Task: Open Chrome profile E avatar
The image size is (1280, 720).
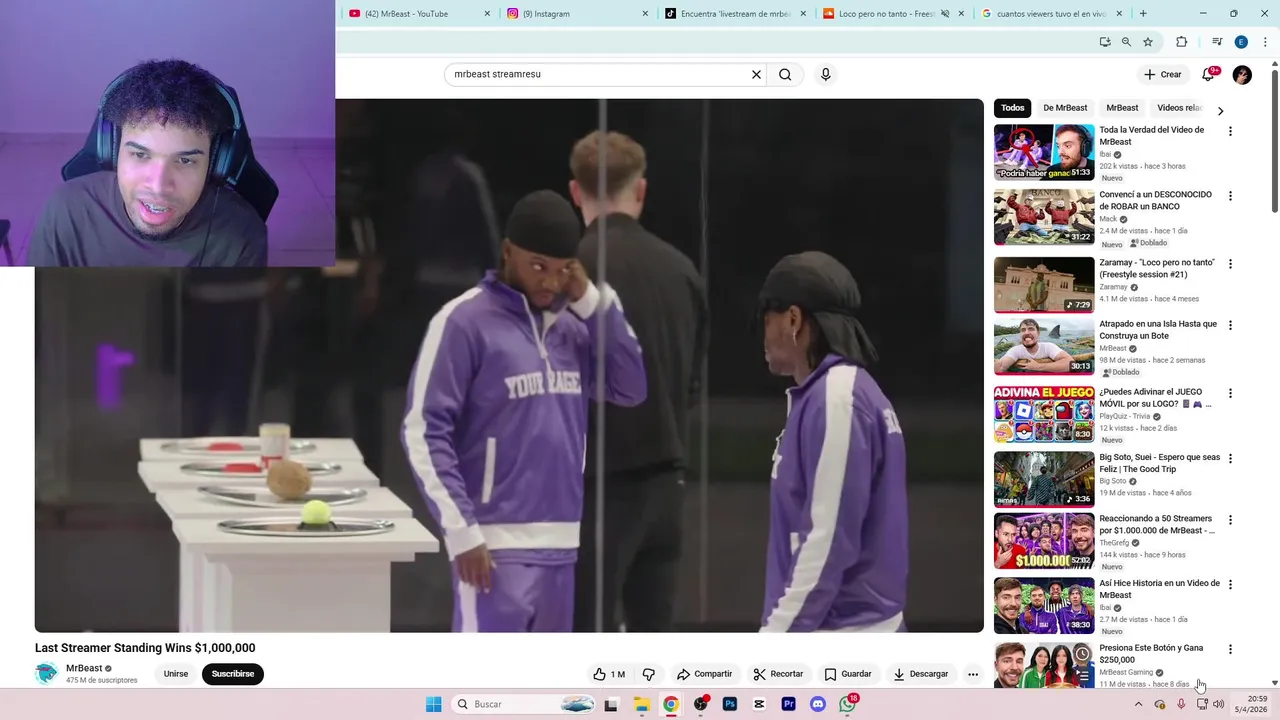Action: [1241, 42]
